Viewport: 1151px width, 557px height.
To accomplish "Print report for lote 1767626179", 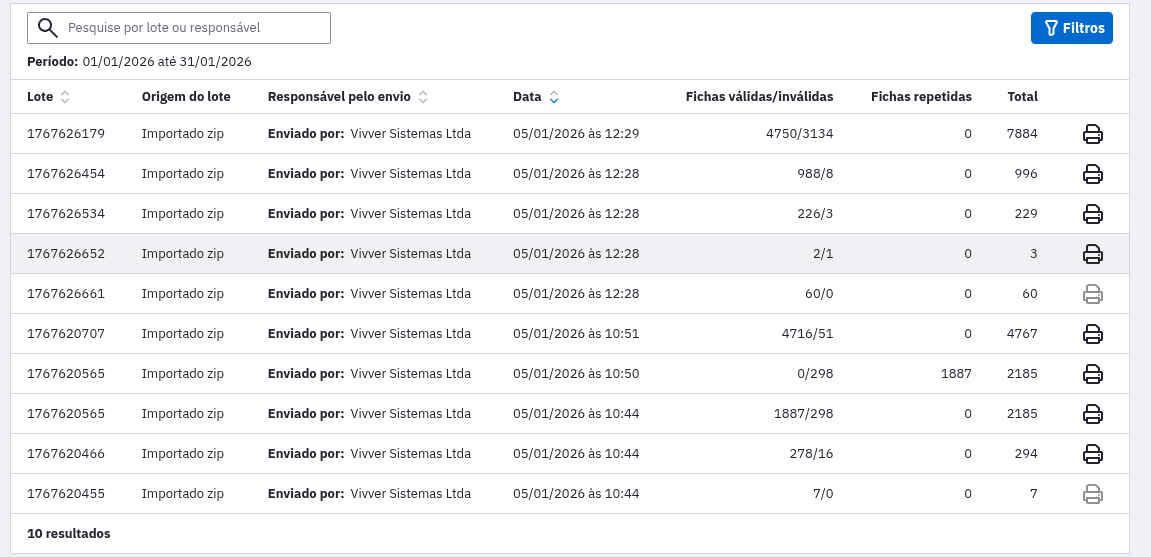I will [x=1093, y=134].
